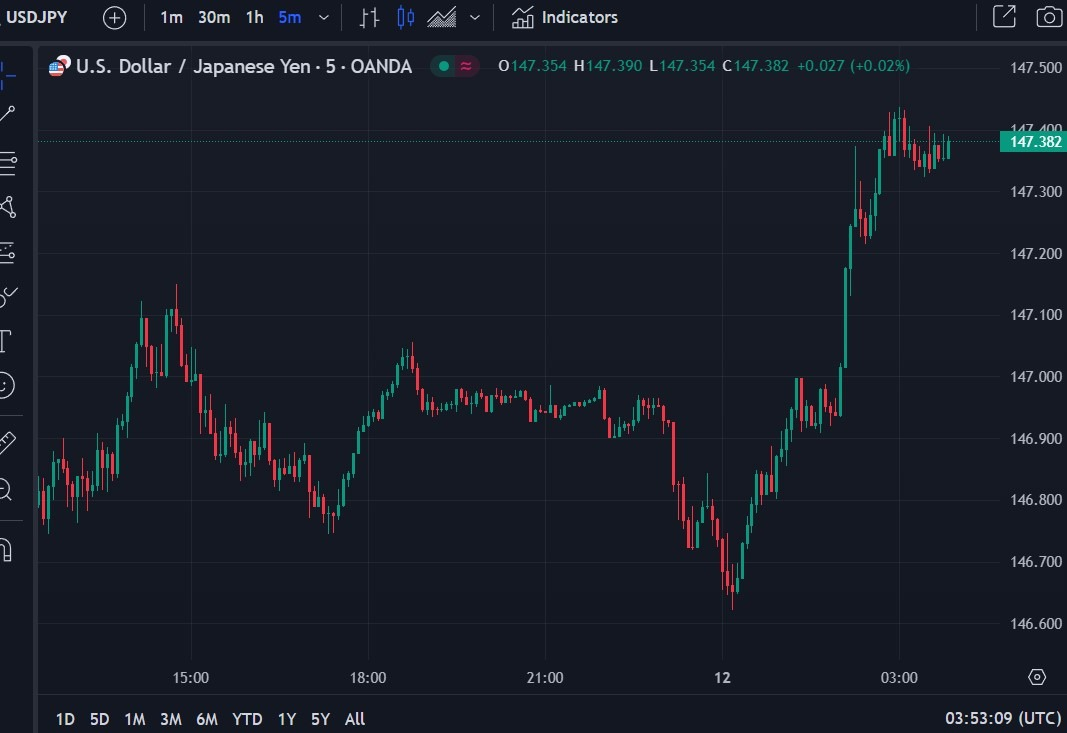1067x733 pixels.
Task: Select the 30m timeframe
Action: (x=214, y=18)
